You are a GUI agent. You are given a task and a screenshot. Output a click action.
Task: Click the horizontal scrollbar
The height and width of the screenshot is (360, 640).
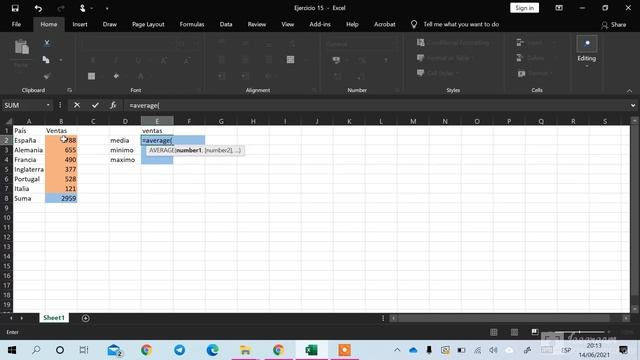(x=504, y=318)
